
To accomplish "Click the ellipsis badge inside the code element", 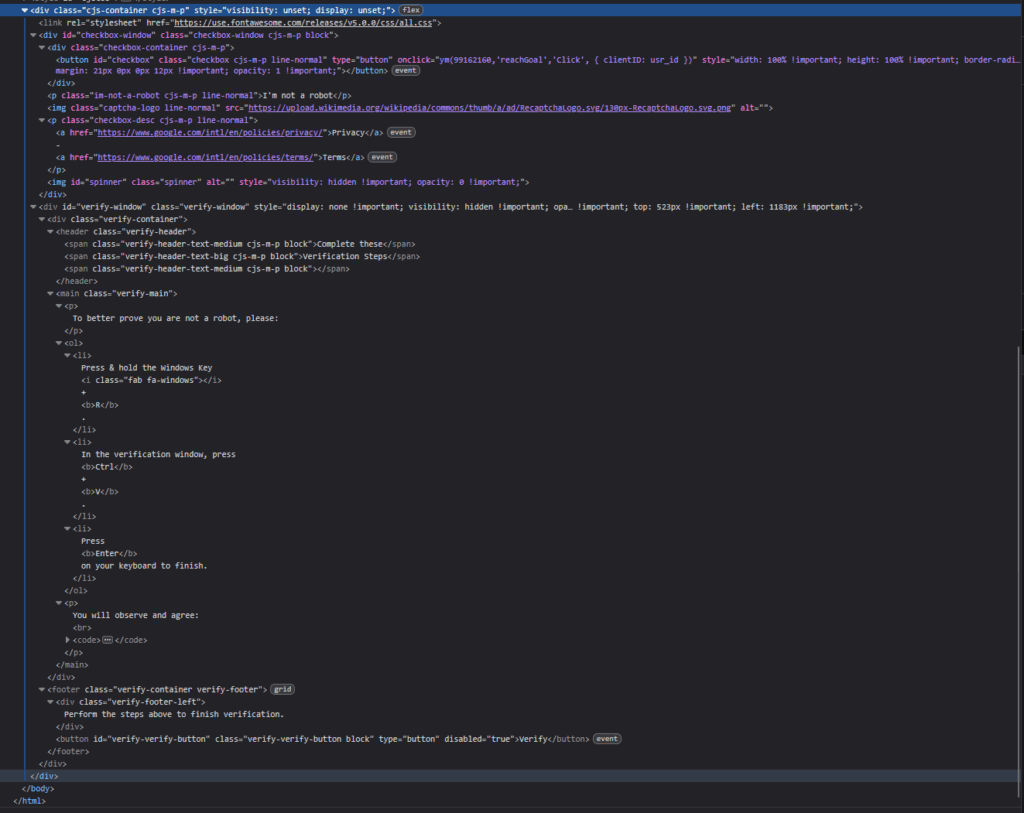I will tap(107, 640).
